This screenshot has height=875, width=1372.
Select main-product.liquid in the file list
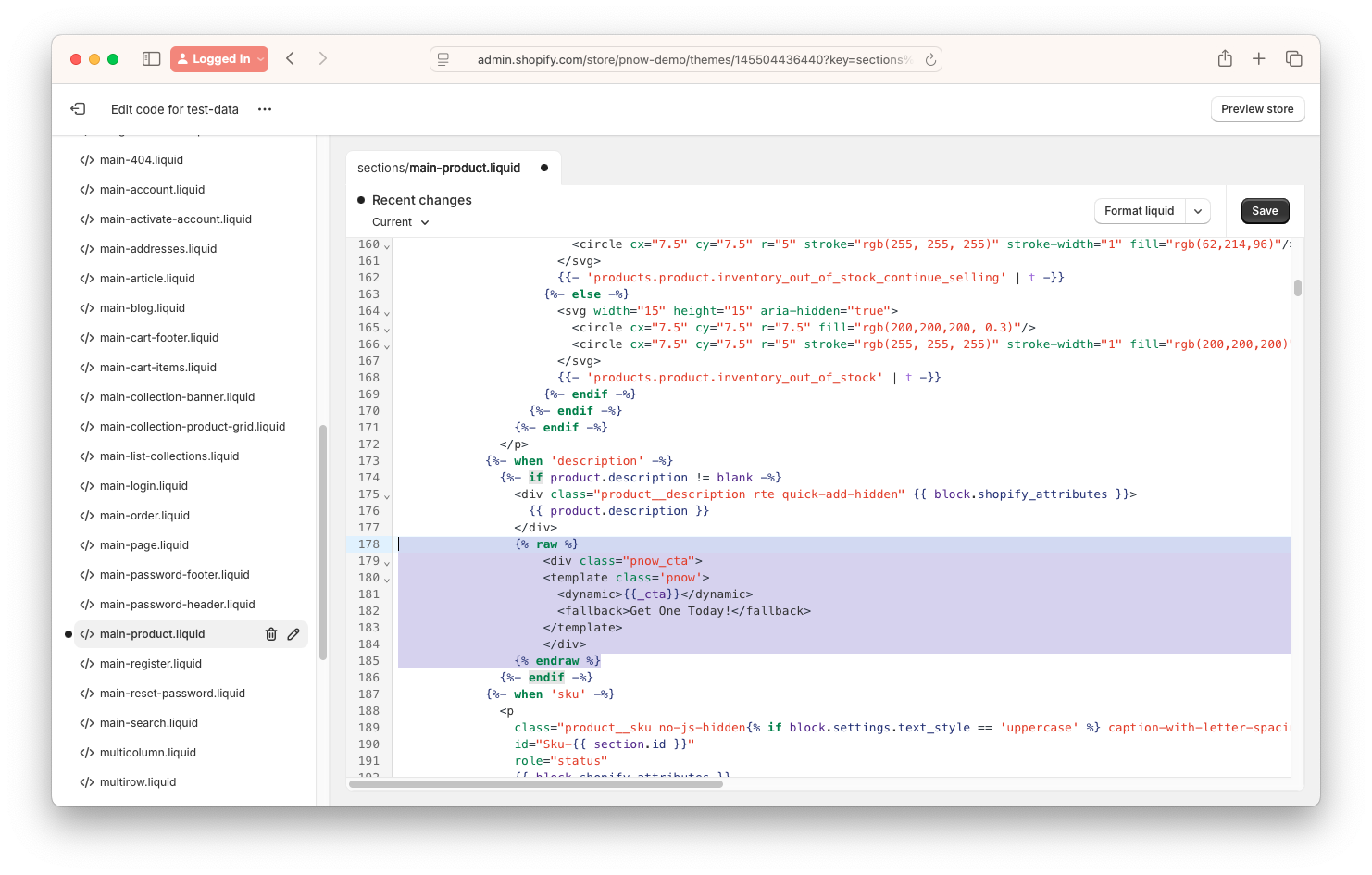point(153,634)
